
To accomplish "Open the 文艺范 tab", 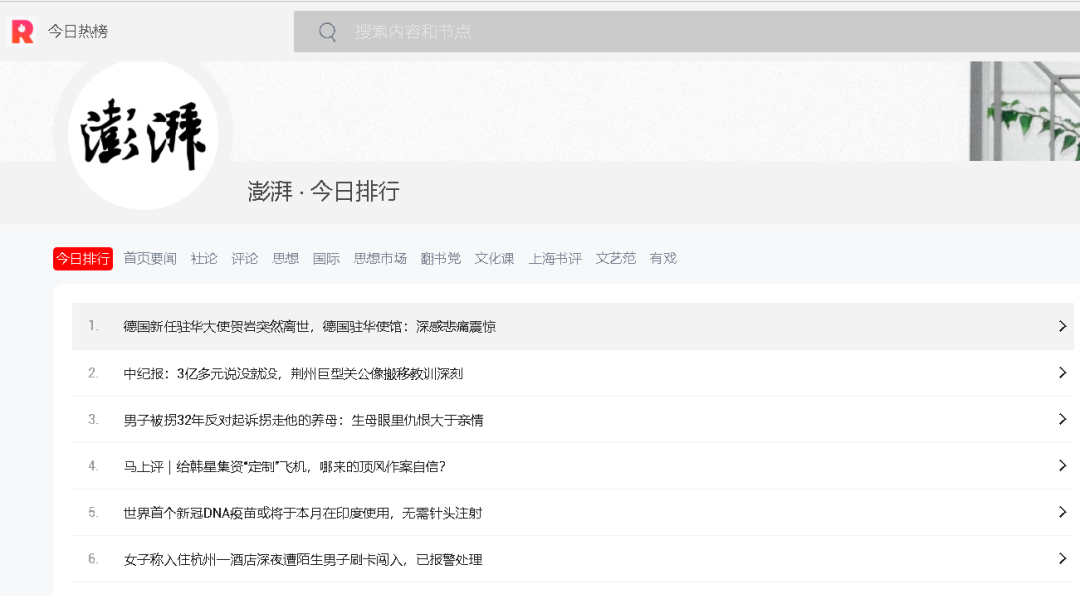I will [x=616, y=258].
